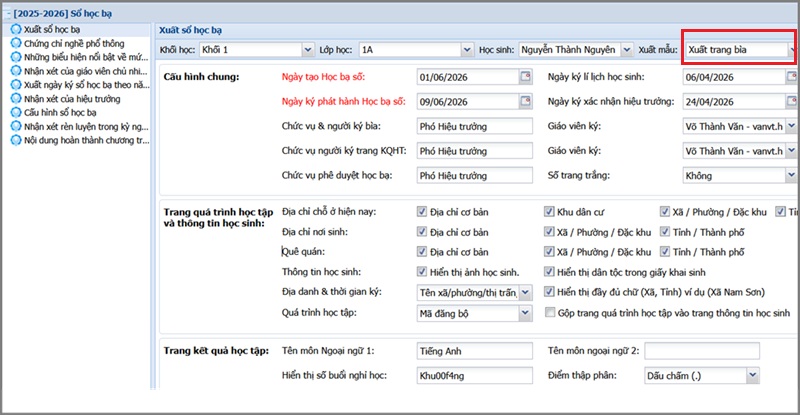
Task: Click the icon beside 'Nhận xét của hiệu trưởng'
Action: click(x=16, y=99)
